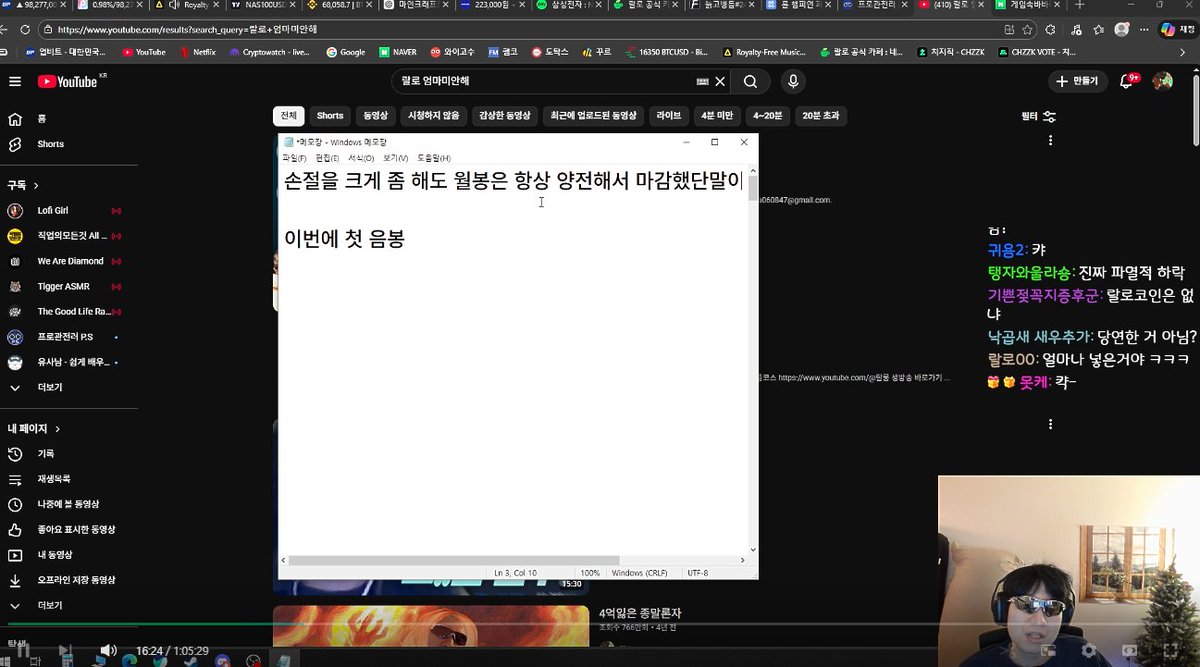Open the Google bookmark
Image resolution: width=1200 pixels, height=667 pixels.
pyautogui.click(x=346, y=52)
